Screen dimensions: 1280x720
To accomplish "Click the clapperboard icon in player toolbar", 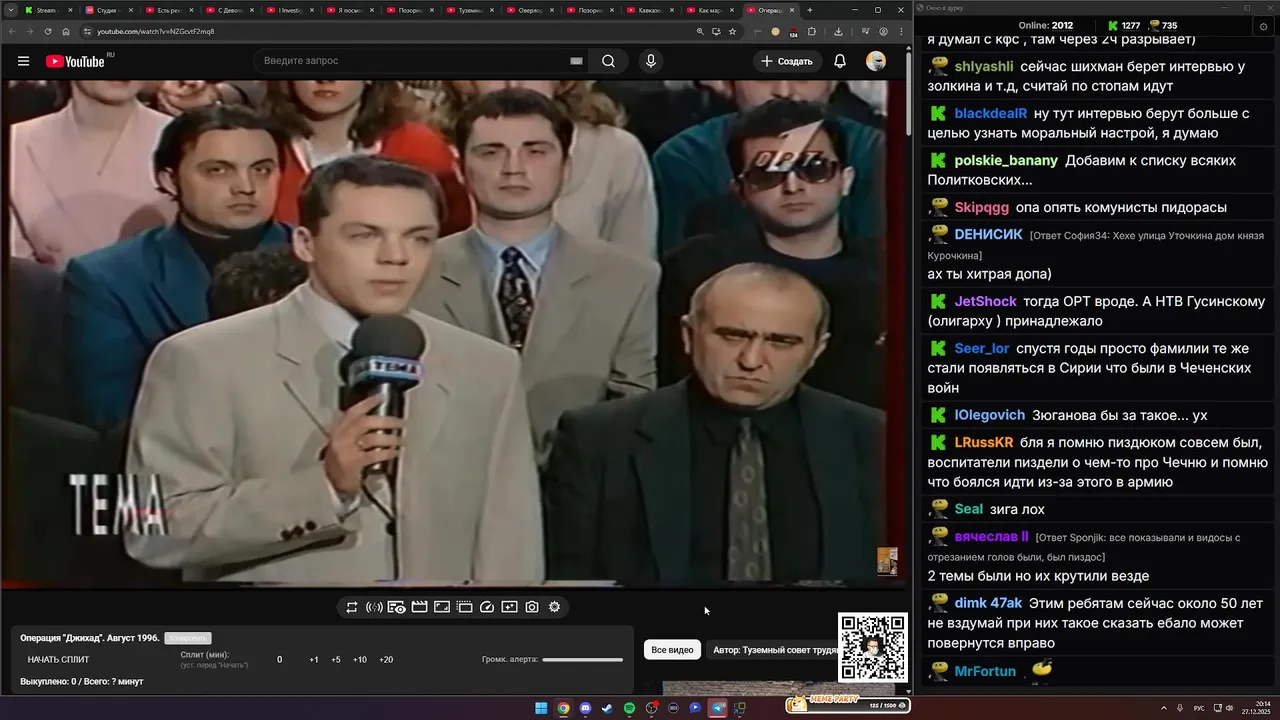I will coord(419,607).
